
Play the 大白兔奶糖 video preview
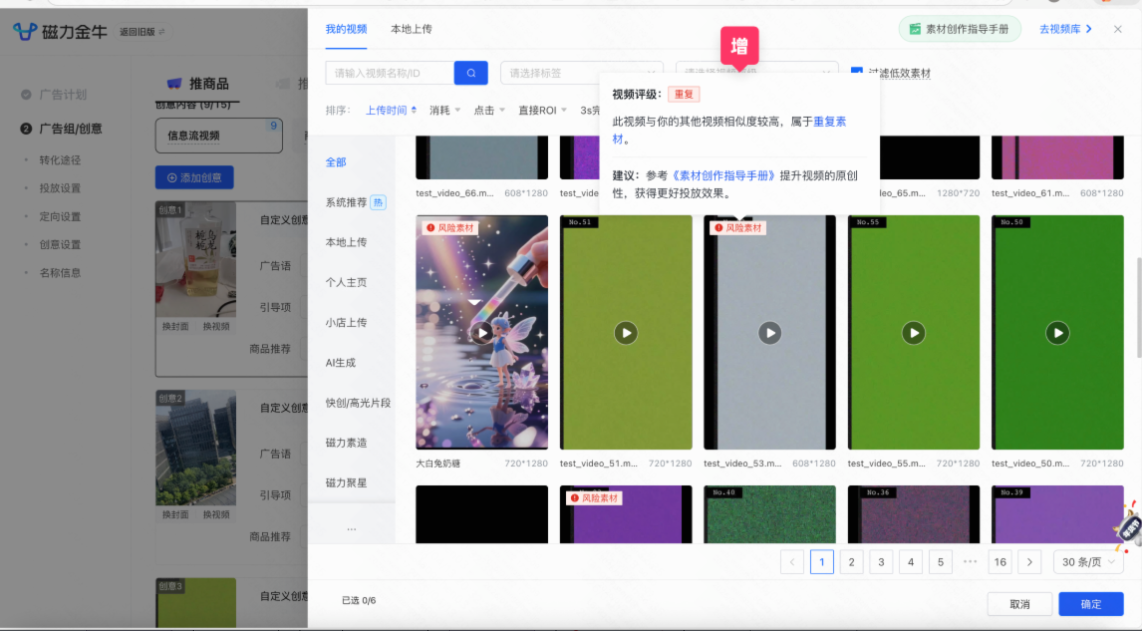pos(481,333)
